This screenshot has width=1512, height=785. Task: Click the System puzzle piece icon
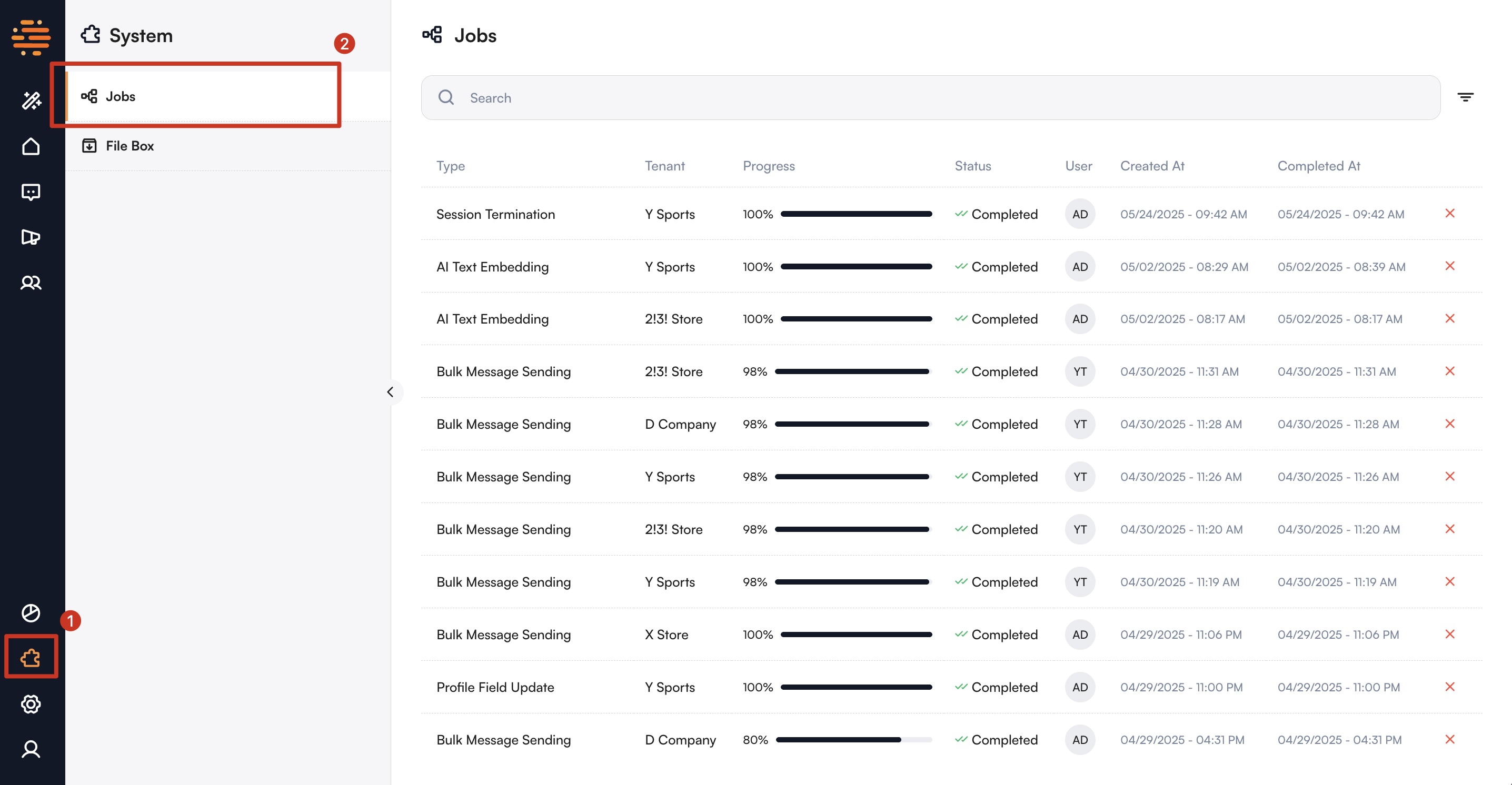coord(31,658)
